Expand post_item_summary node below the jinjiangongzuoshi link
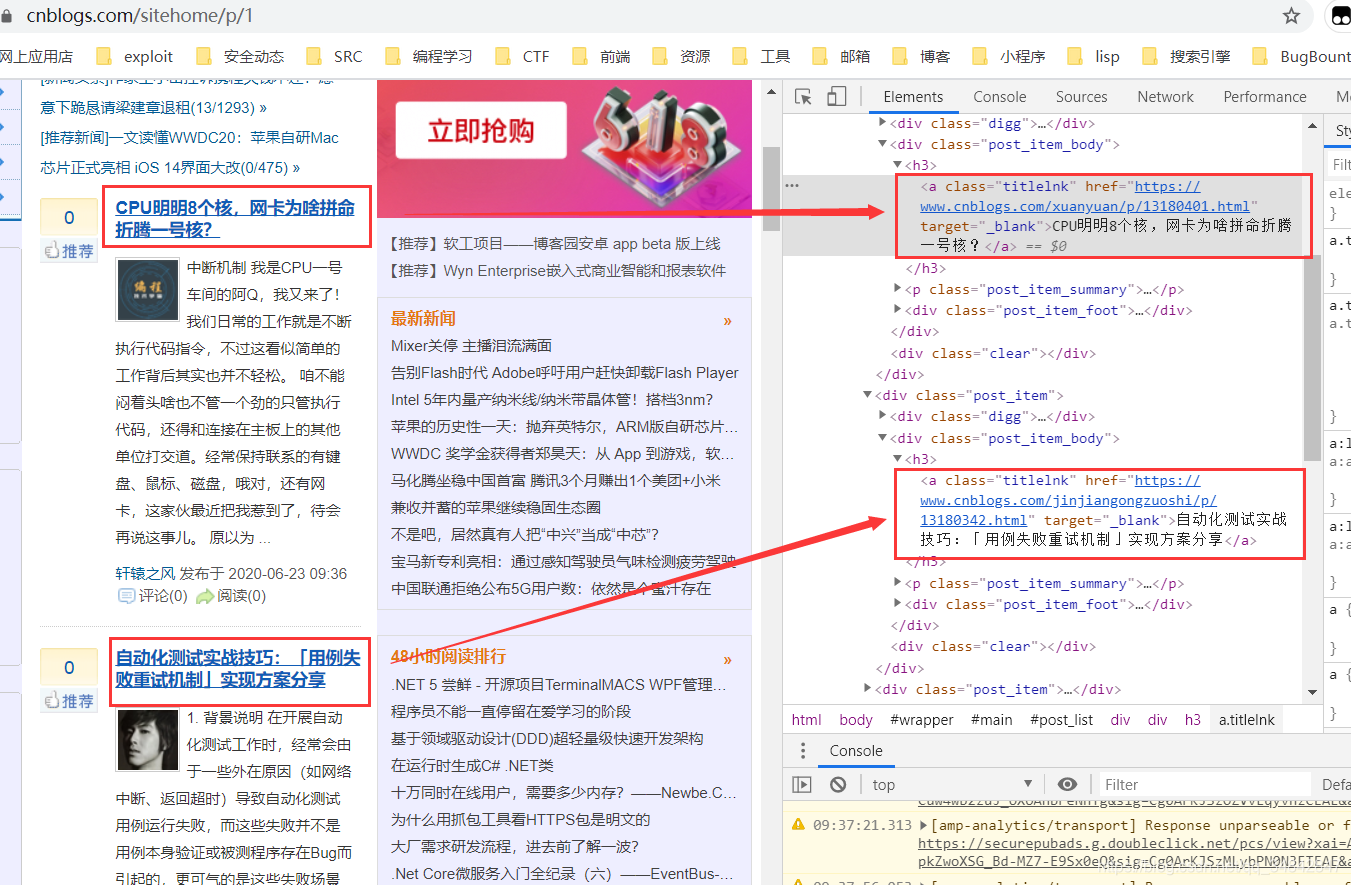Screen dimensions: 1351x885 (897, 583)
